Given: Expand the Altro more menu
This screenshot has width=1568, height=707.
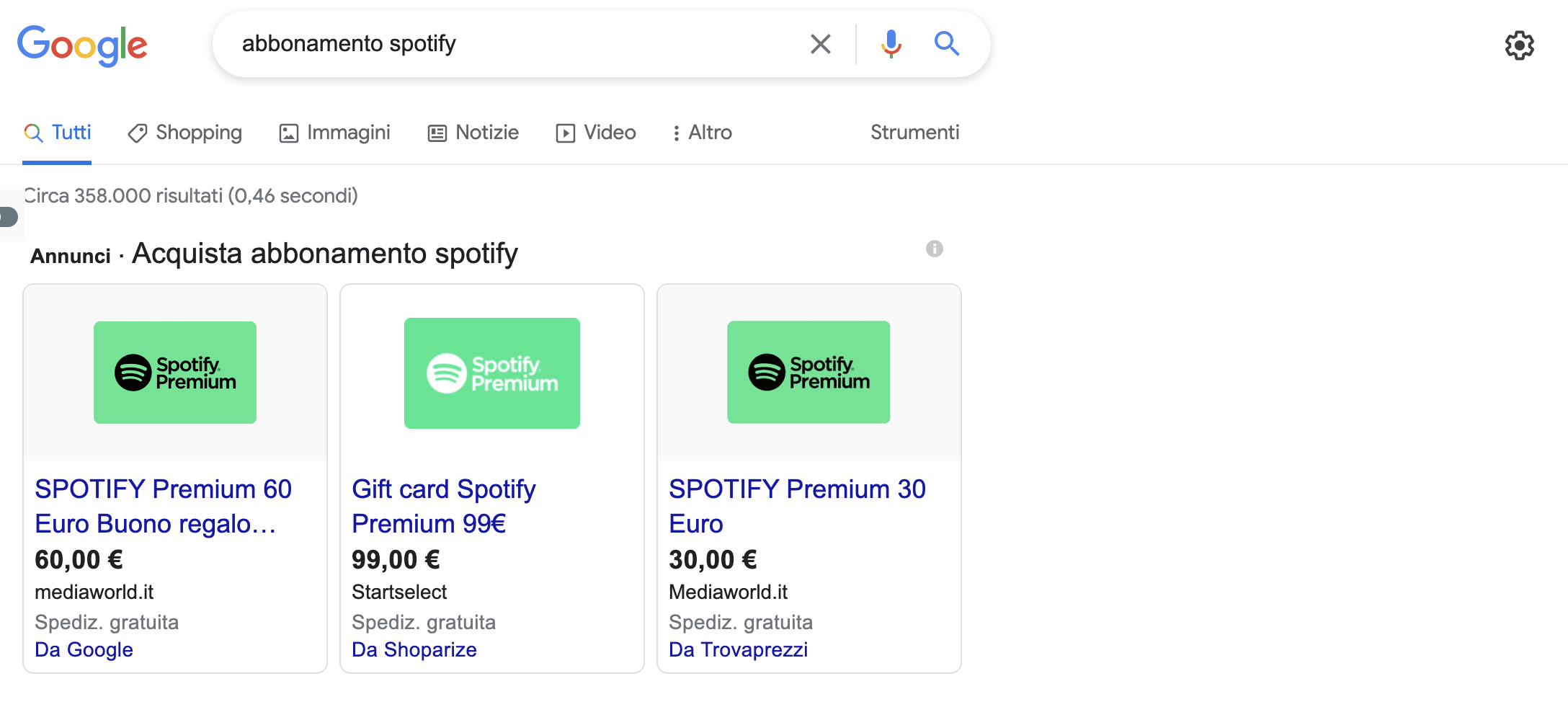Looking at the screenshot, I should [x=702, y=133].
